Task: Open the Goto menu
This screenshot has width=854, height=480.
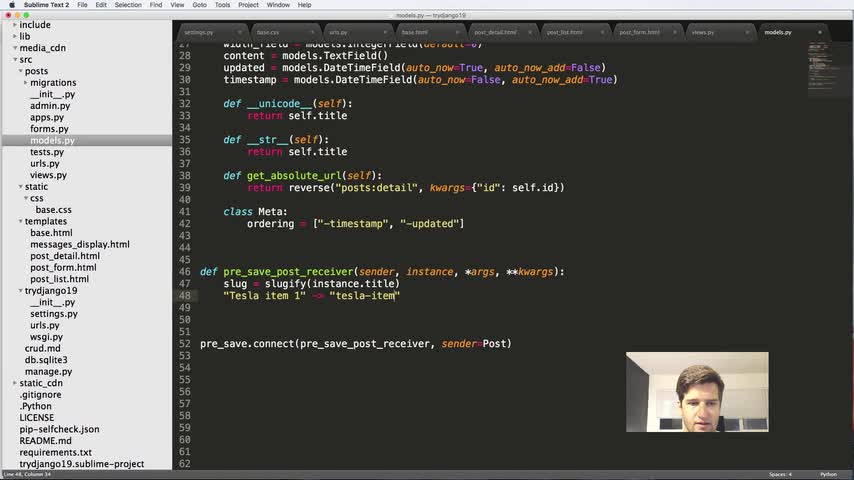Action: [199, 5]
